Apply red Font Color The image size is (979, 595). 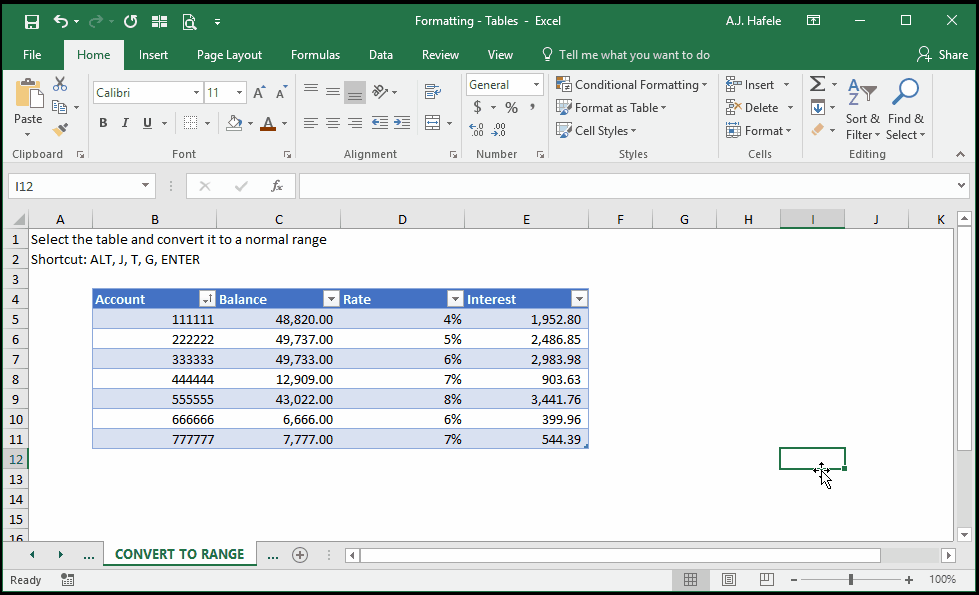(268, 123)
